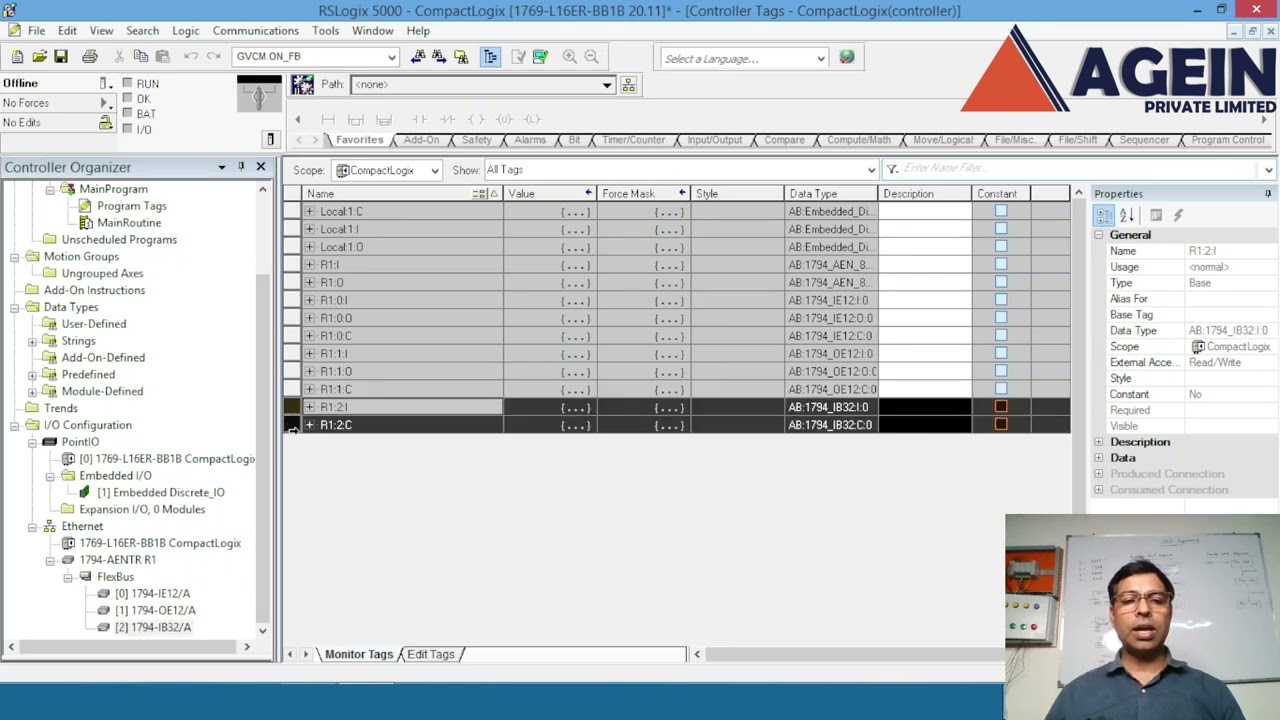Click the Zoom In magnifier icon
The height and width of the screenshot is (720, 1280).
click(569, 57)
